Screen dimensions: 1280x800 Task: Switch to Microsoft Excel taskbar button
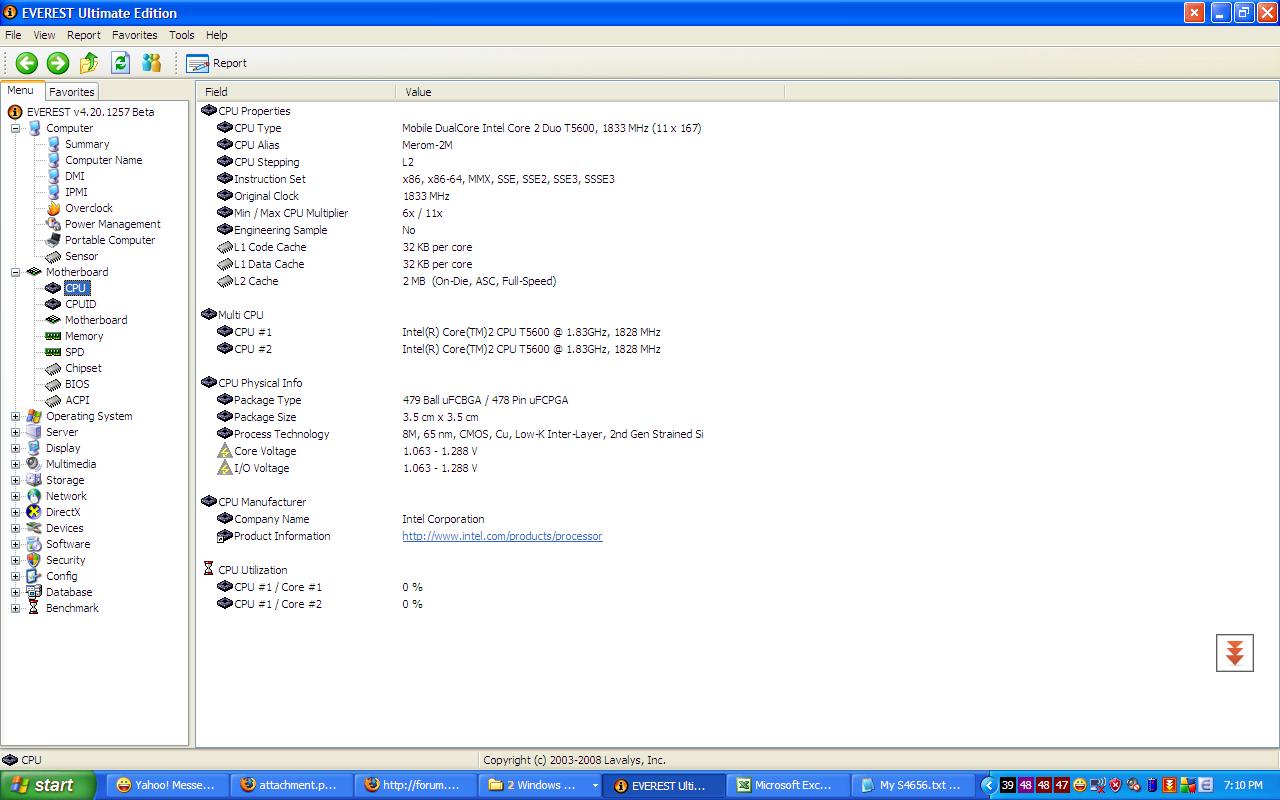(787, 785)
